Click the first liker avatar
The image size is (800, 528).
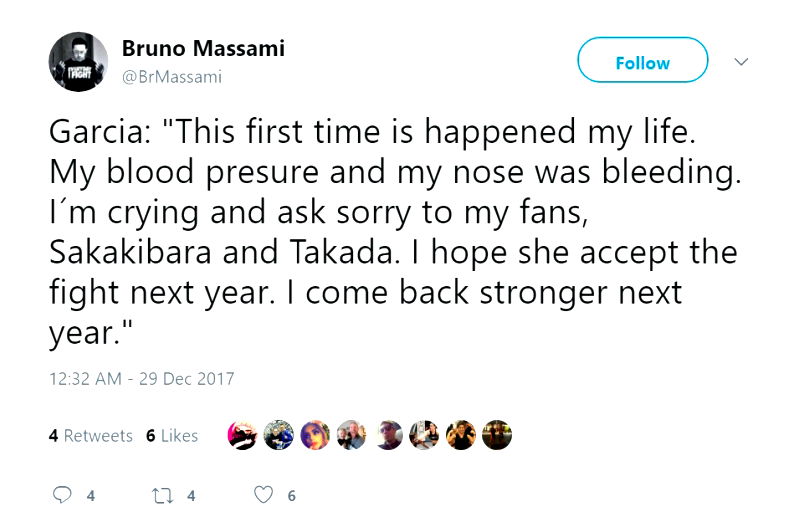pyautogui.click(x=242, y=435)
